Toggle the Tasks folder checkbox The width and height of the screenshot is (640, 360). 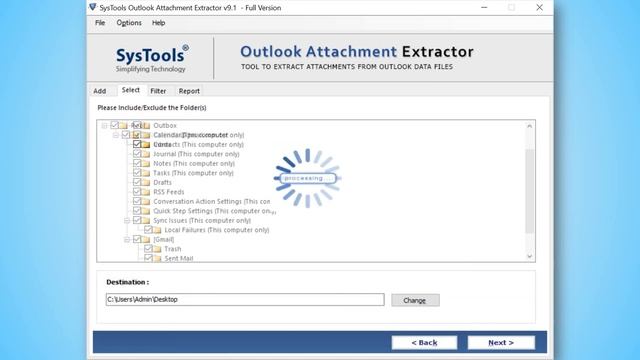(137, 172)
